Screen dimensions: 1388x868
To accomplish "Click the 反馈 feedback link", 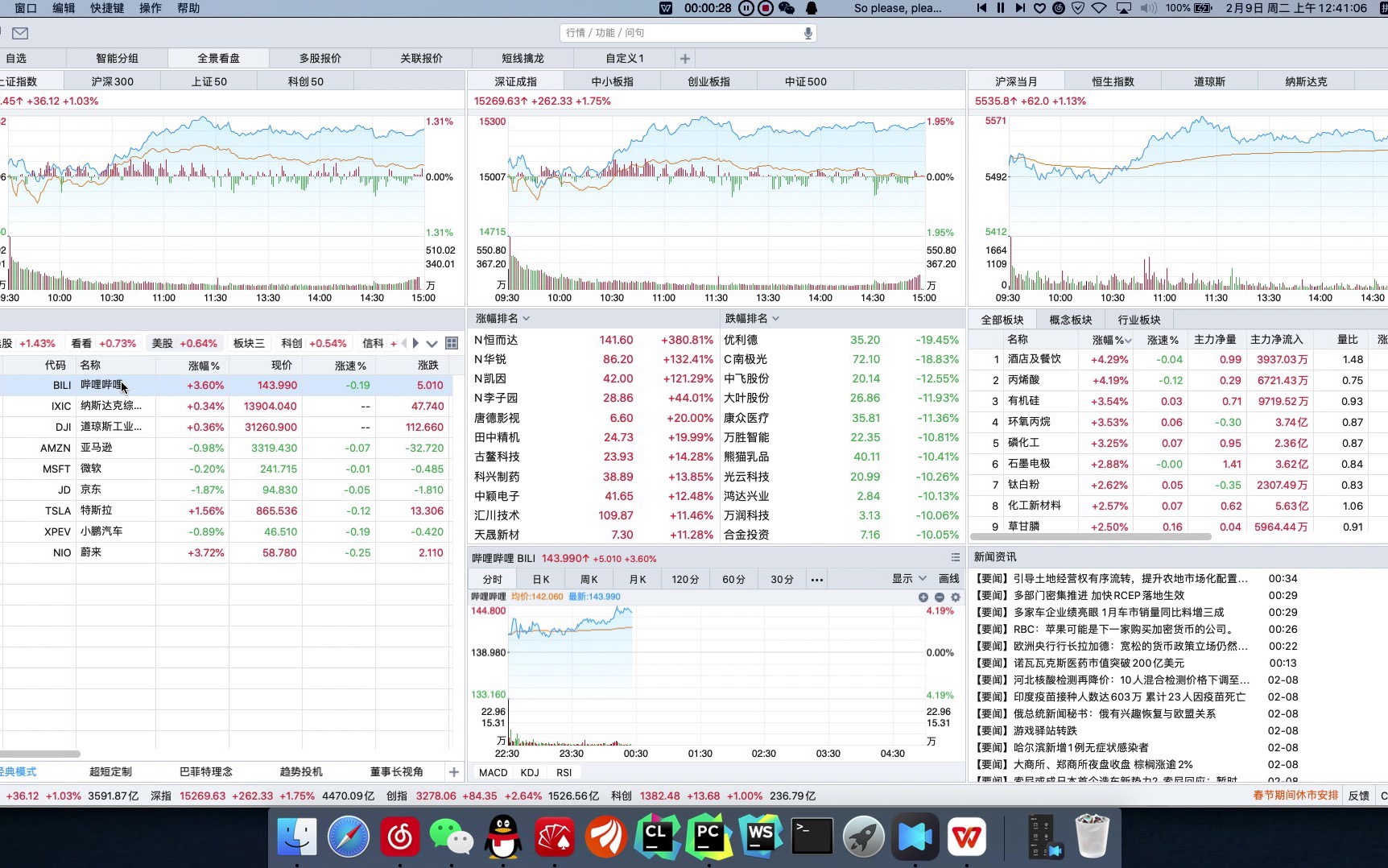I will point(1359,796).
